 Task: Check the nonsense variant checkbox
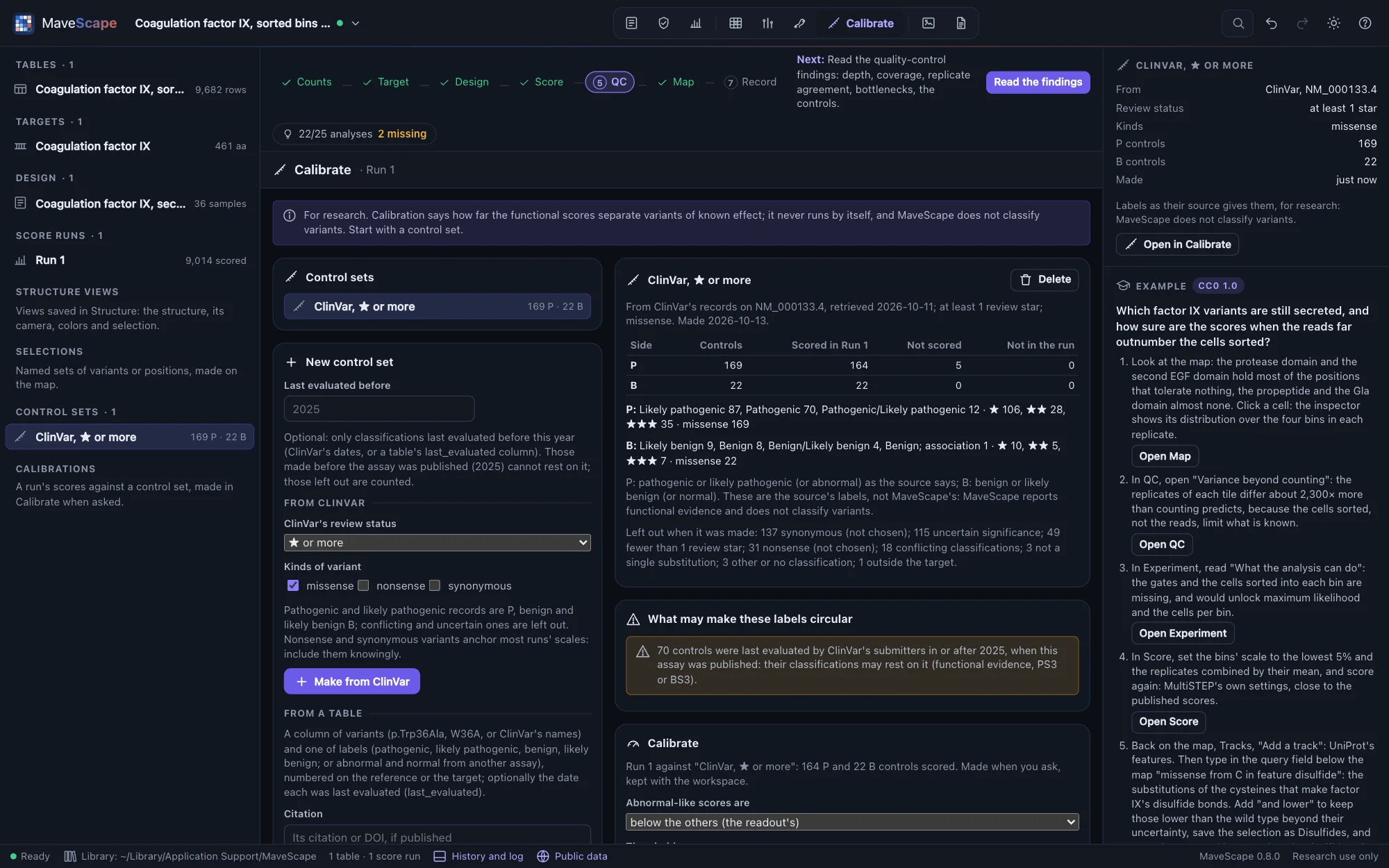363,585
